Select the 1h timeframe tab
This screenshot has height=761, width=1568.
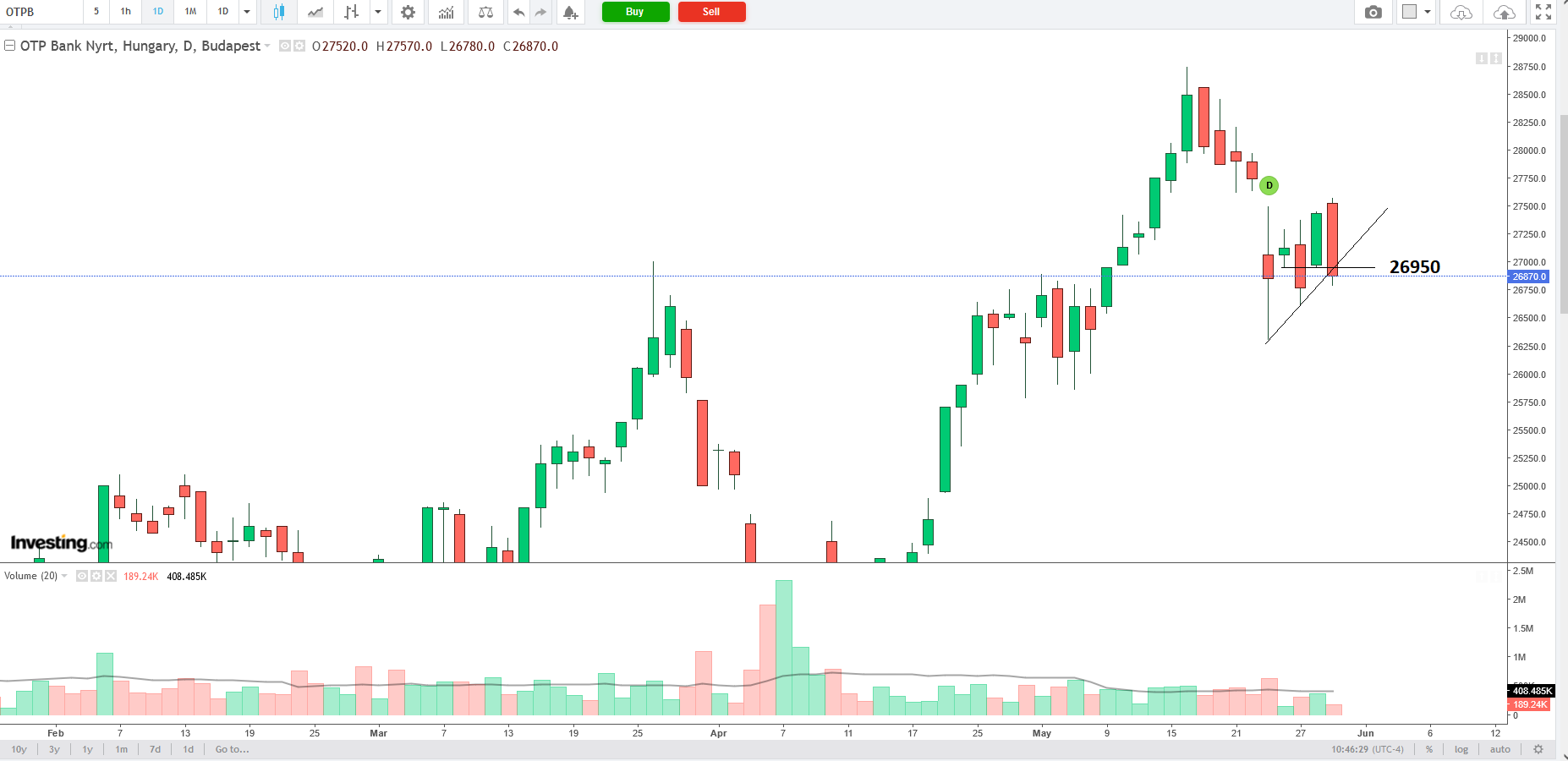[x=126, y=12]
